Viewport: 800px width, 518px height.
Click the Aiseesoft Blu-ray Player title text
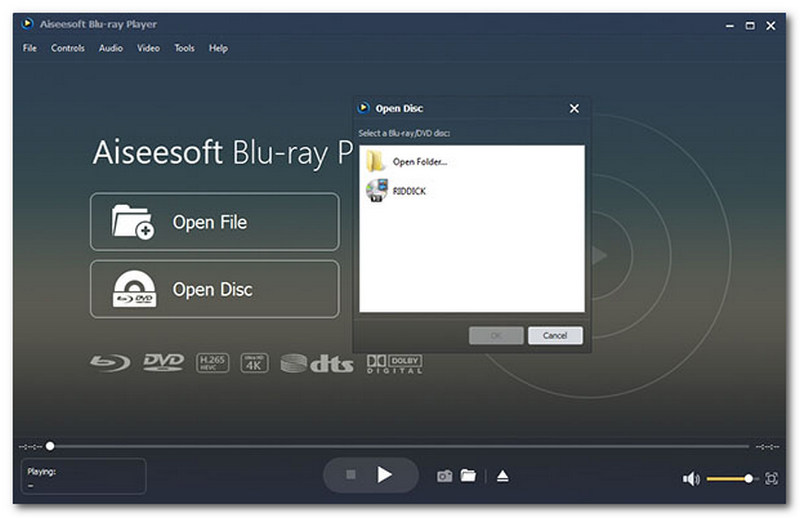pyautogui.click(x=98, y=24)
